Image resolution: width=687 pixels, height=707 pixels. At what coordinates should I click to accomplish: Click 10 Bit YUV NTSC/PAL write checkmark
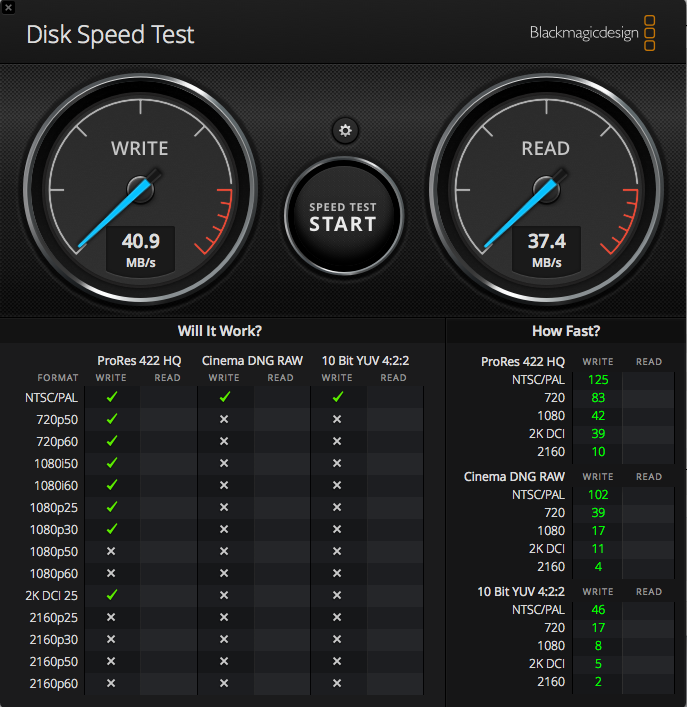pos(337,397)
